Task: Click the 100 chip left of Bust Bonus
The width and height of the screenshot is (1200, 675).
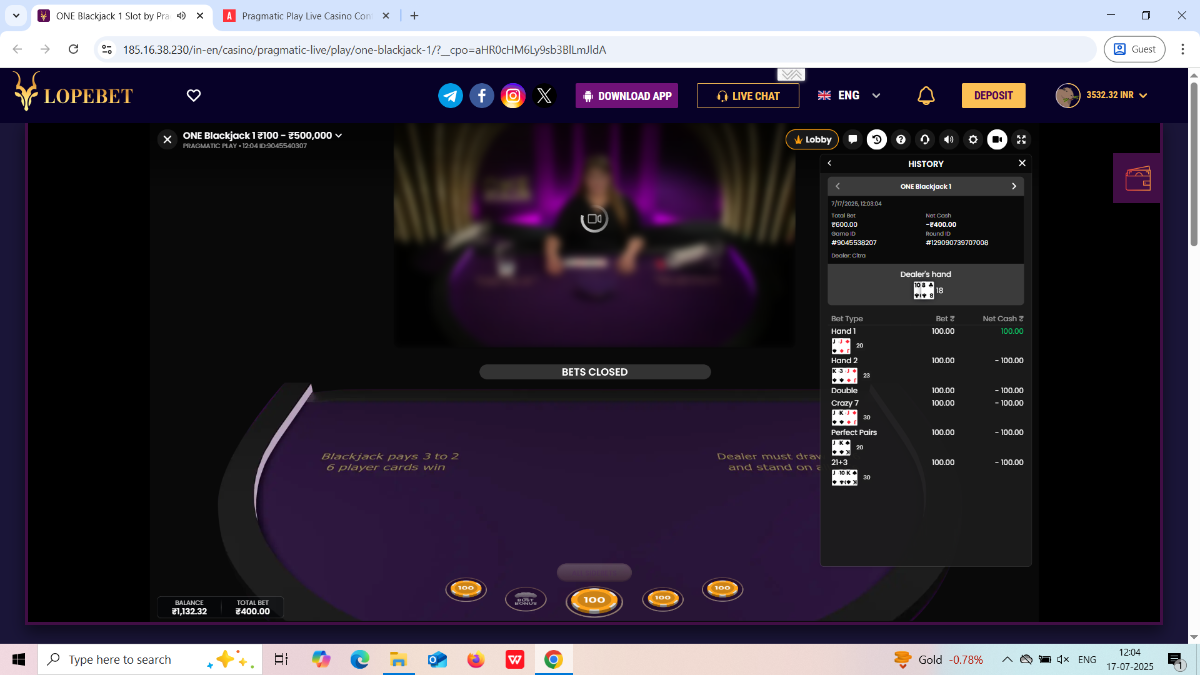Action: (465, 590)
